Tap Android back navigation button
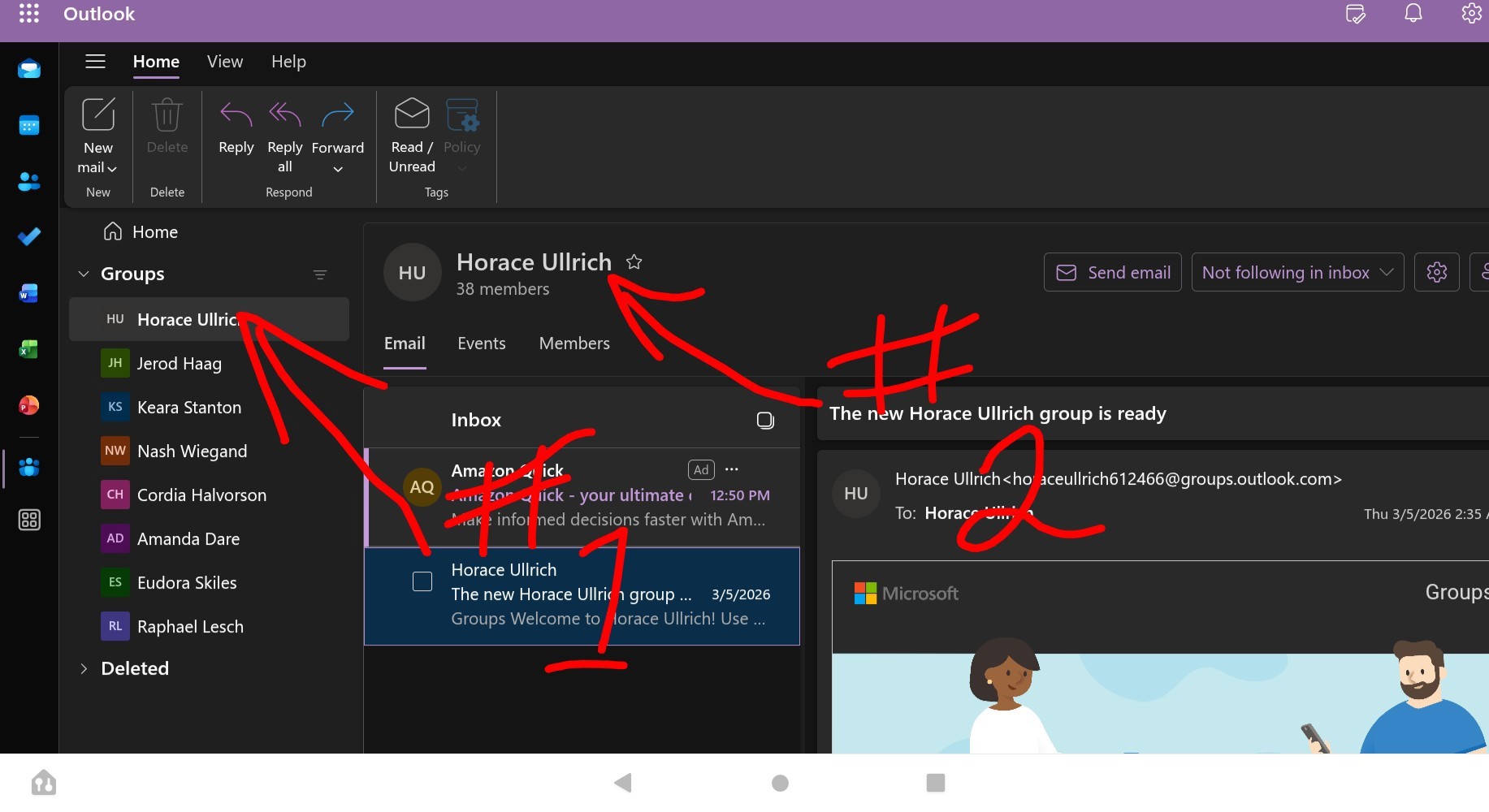The width and height of the screenshot is (1489, 812). pos(623,783)
